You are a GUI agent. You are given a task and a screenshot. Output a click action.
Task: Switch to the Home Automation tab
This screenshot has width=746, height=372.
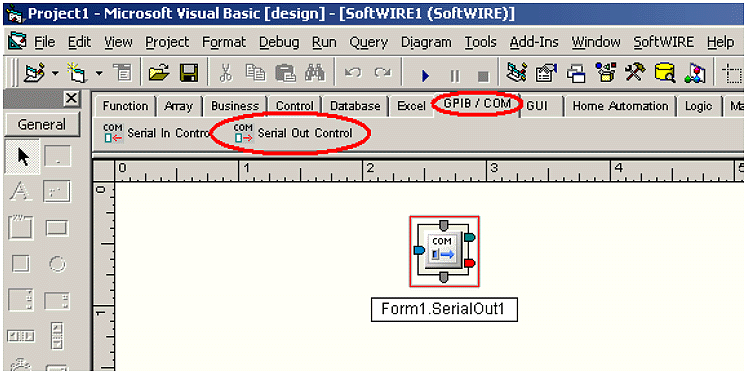620,106
